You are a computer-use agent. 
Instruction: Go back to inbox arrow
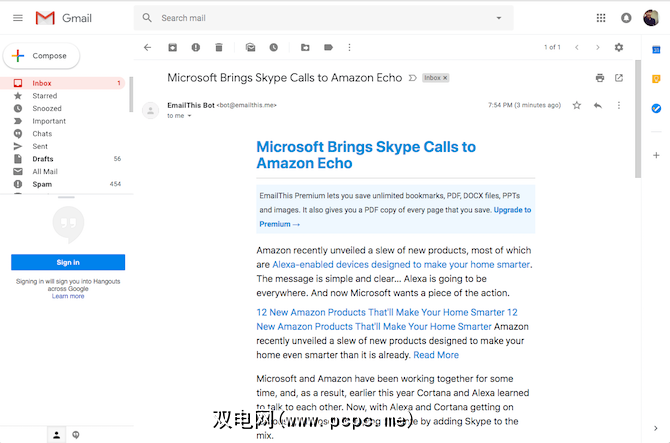(148, 47)
